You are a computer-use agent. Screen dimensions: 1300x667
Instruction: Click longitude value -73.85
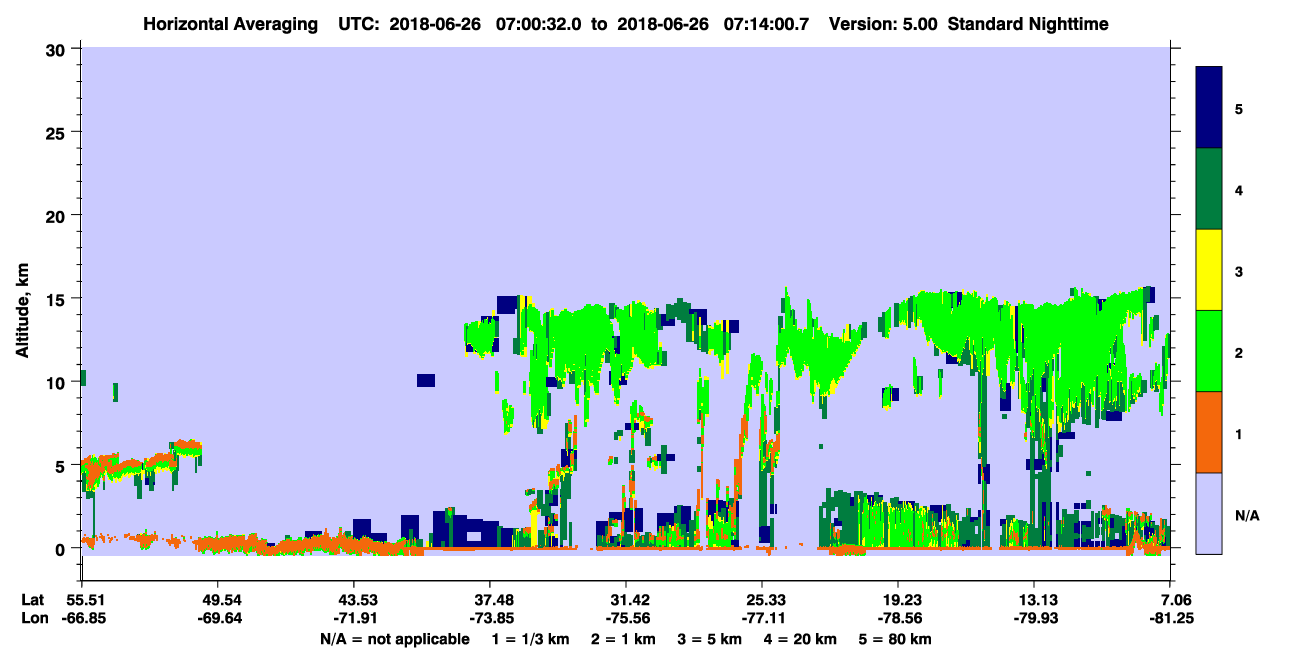point(490,618)
